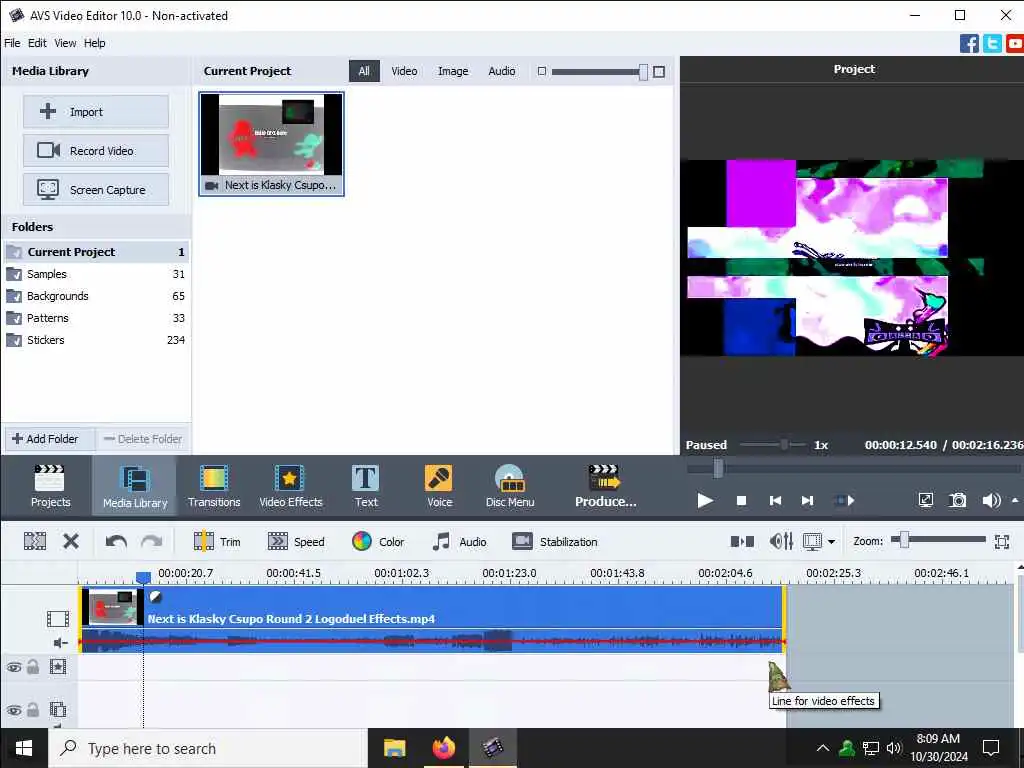Click the Undo arrow
This screenshot has width=1024, height=768.
click(x=116, y=541)
